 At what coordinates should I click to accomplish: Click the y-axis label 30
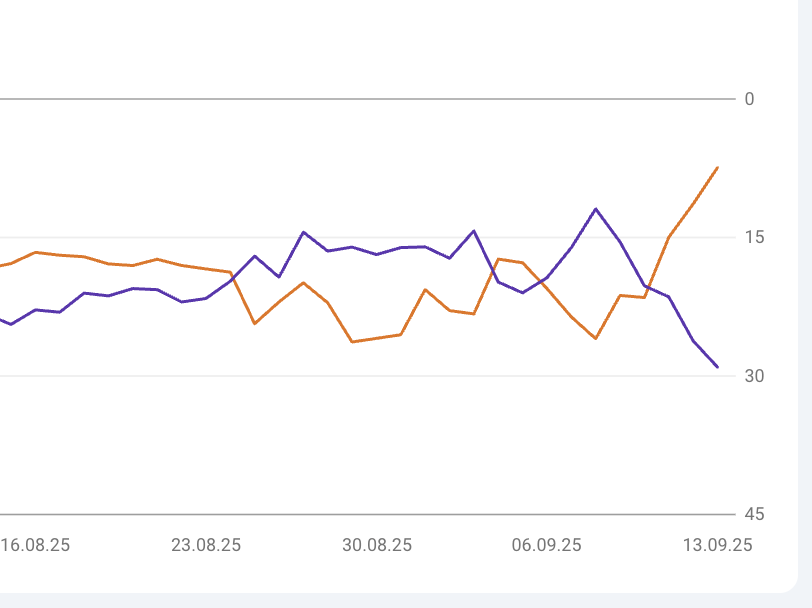754,376
